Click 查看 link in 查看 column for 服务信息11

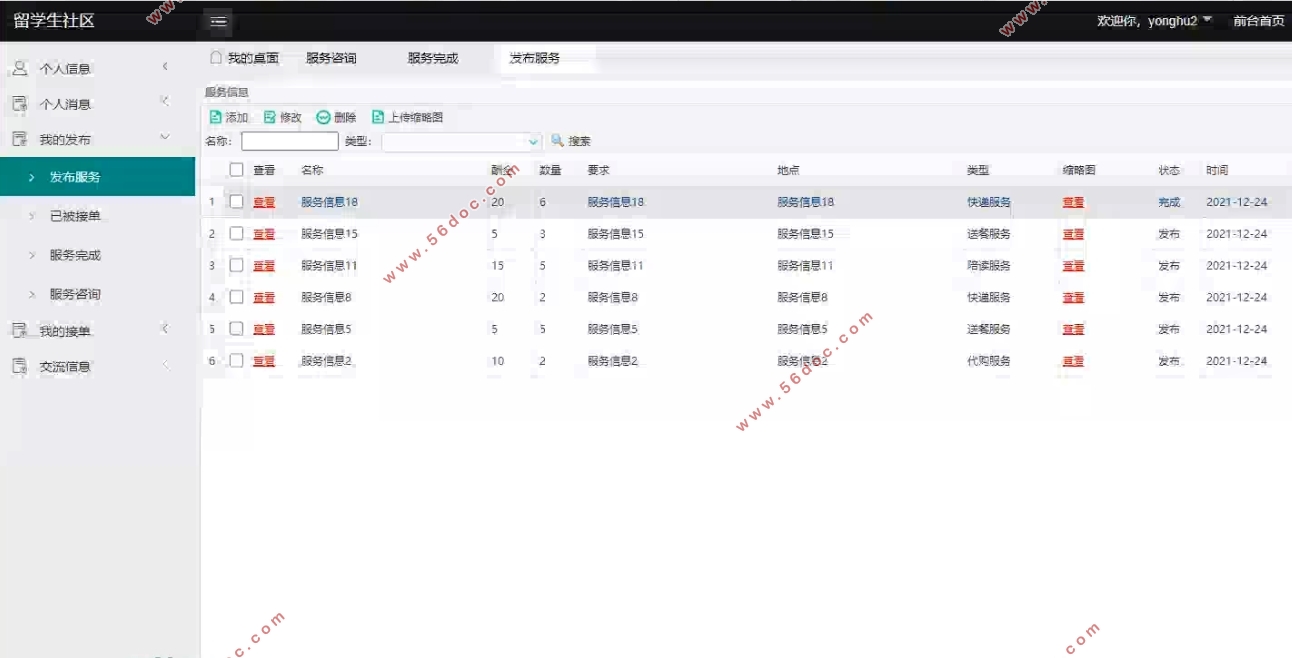click(264, 266)
